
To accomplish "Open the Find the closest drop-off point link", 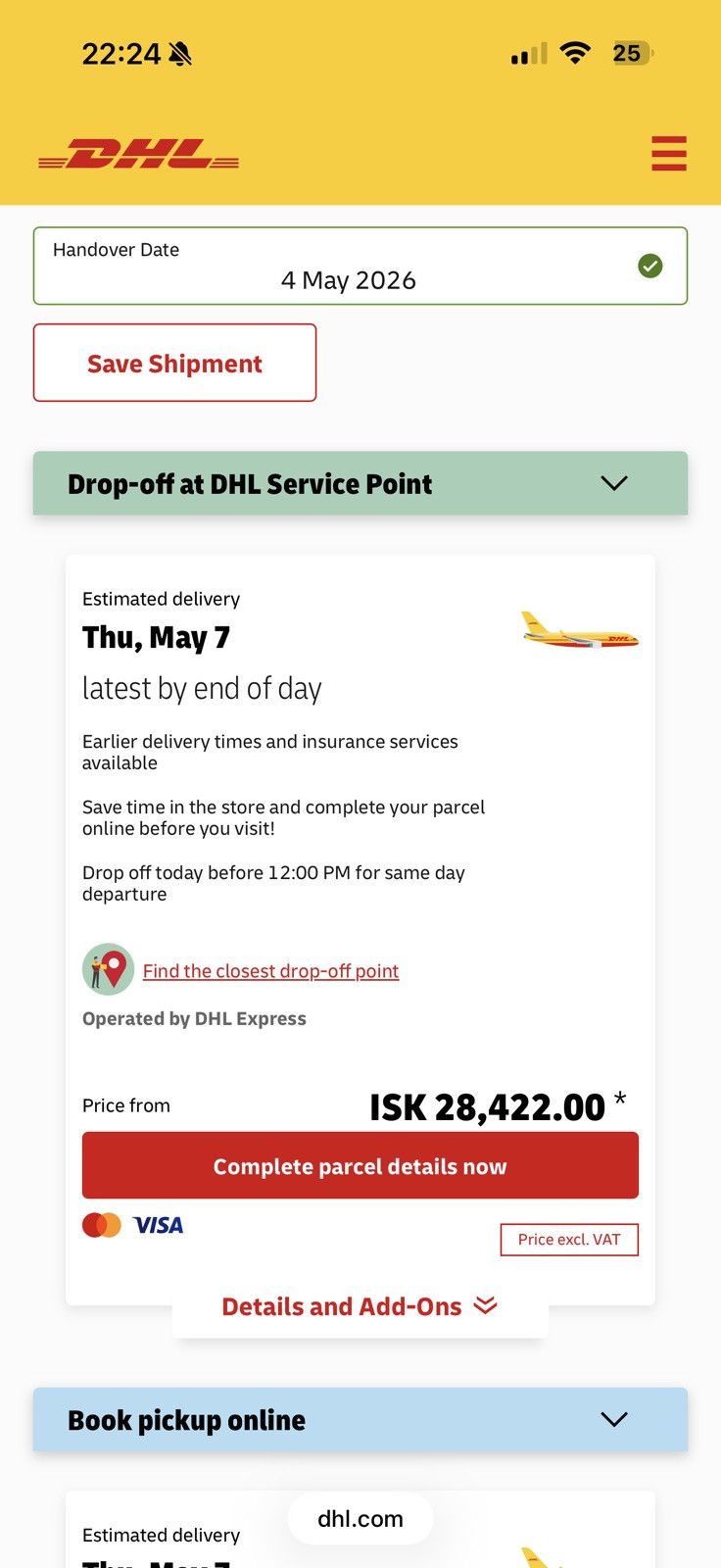I will (x=270, y=970).
